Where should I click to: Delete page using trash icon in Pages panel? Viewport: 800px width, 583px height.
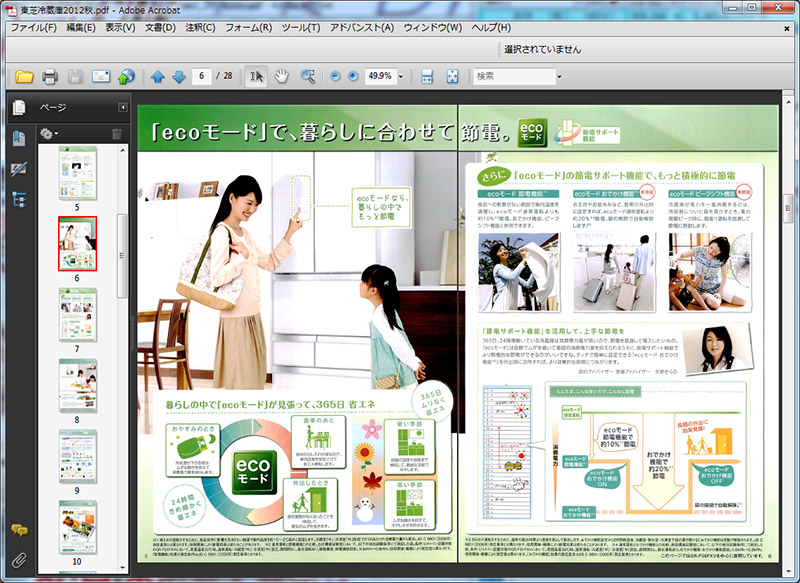117,134
